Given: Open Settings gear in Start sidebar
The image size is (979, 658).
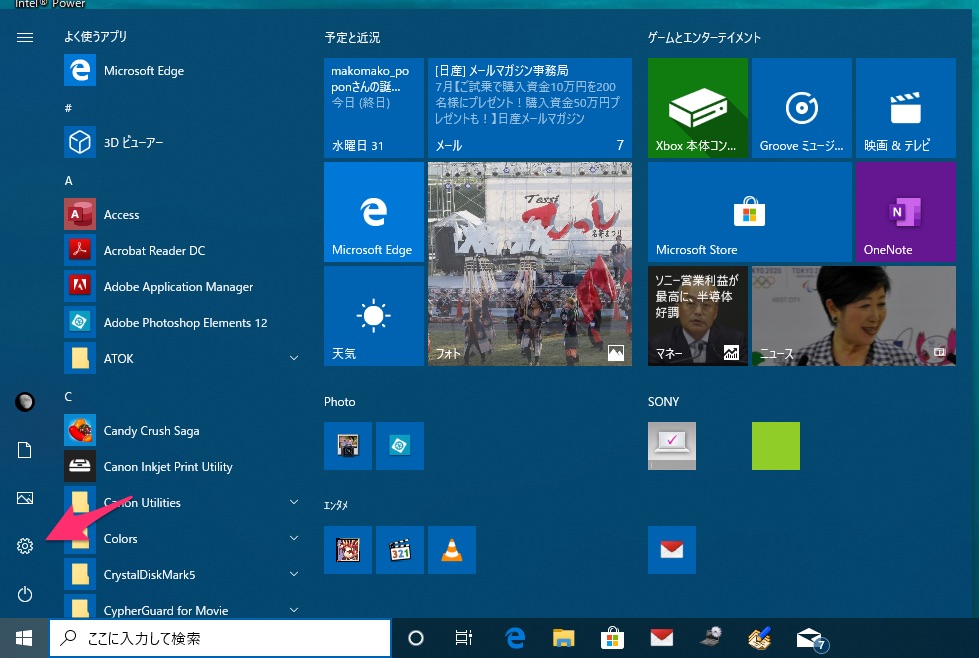Looking at the screenshot, I should pyautogui.click(x=25, y=546).
